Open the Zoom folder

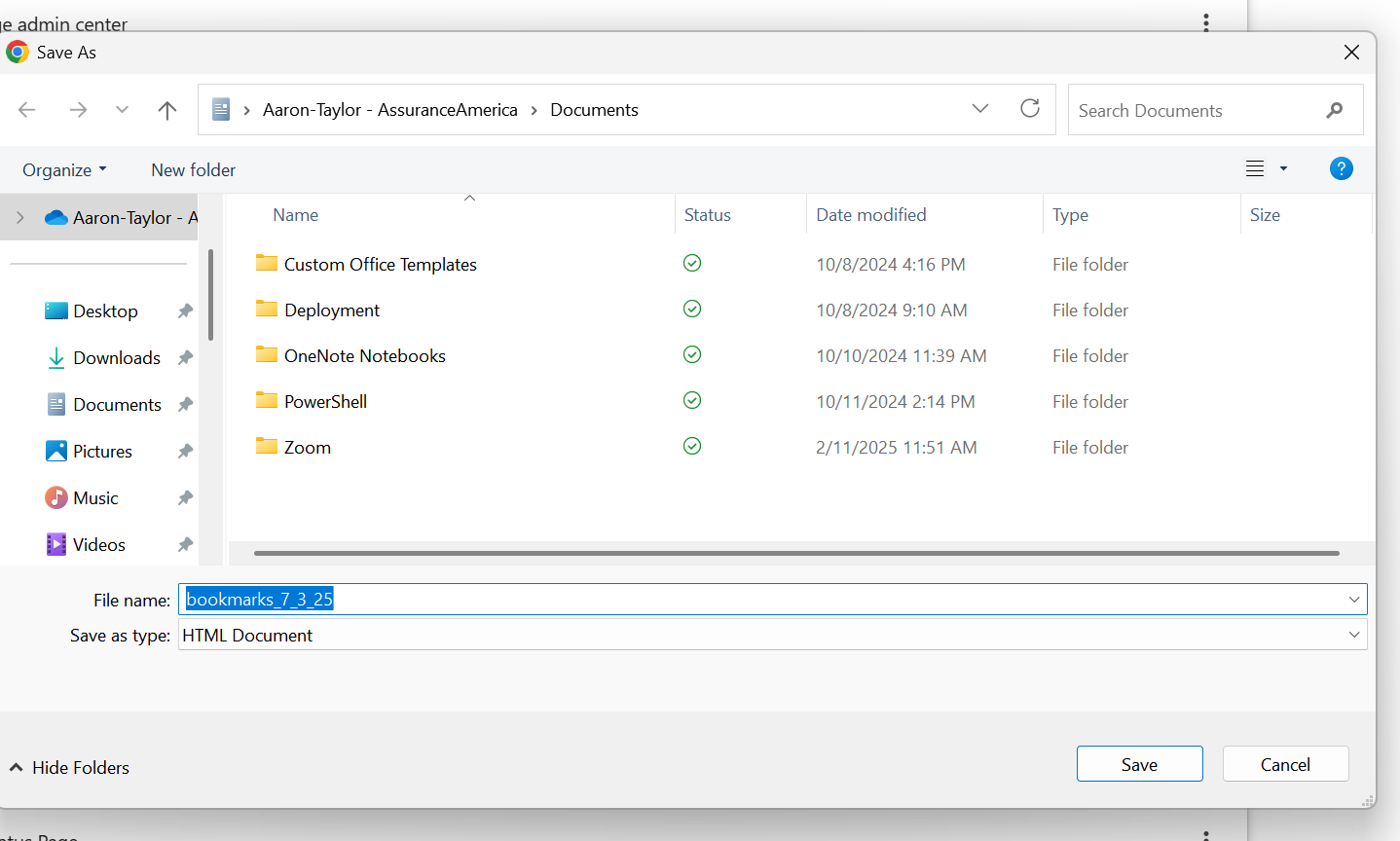click(x=307, y=448)
